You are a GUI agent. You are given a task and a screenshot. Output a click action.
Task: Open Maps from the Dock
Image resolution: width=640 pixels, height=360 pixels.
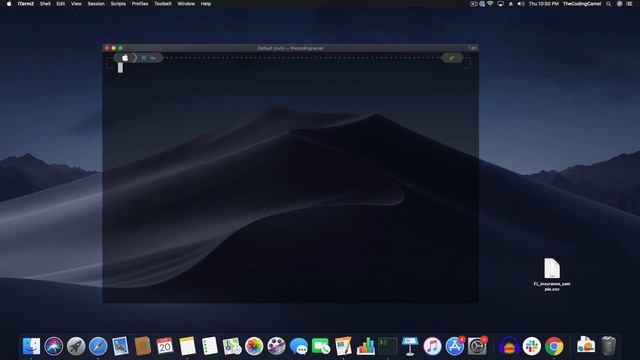coord(232,346)
